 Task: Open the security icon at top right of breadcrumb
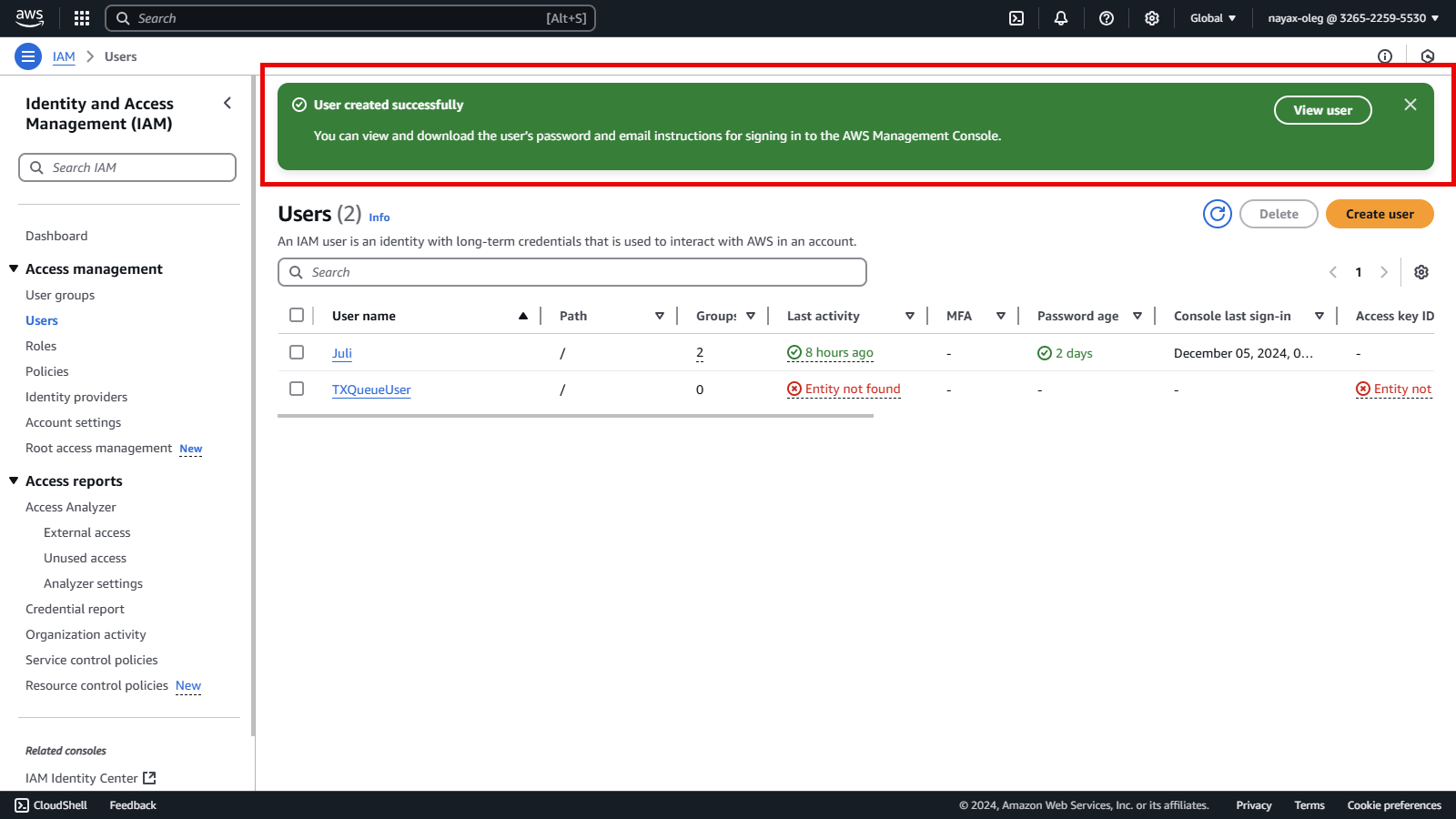click(1428, 56)
